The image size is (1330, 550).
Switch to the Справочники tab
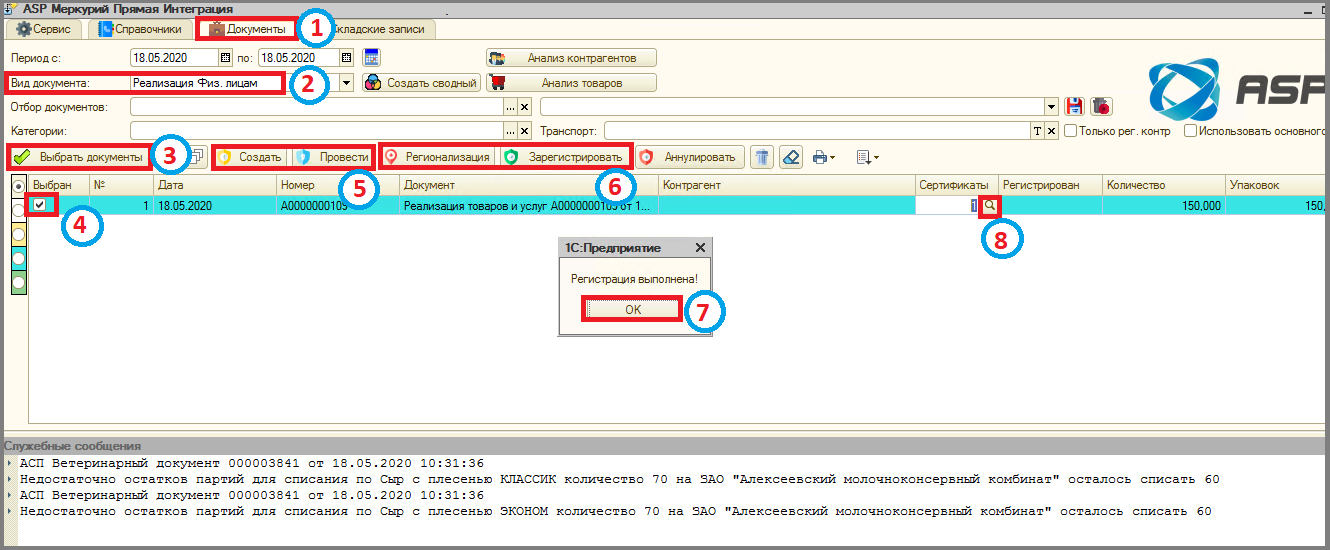[x=139, y=29]
